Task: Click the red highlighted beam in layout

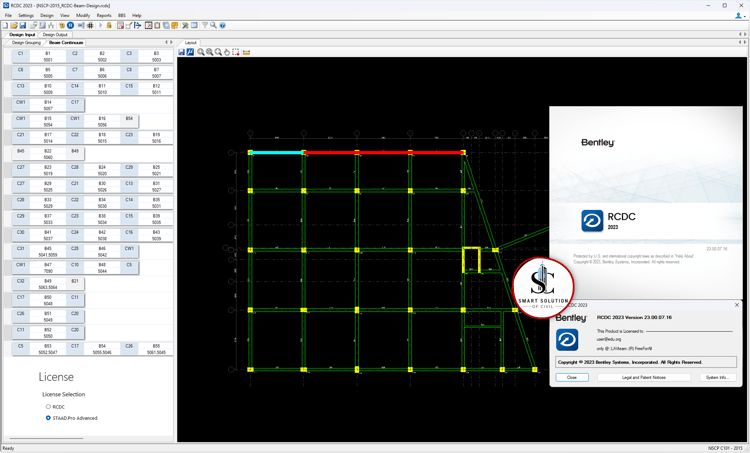Action: [x=384, y=153]
